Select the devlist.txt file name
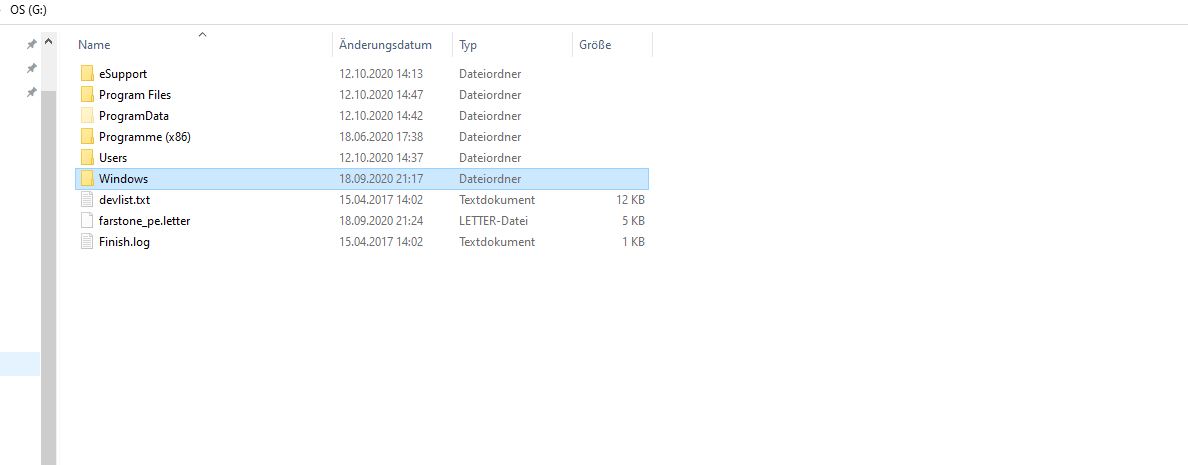 125,200
